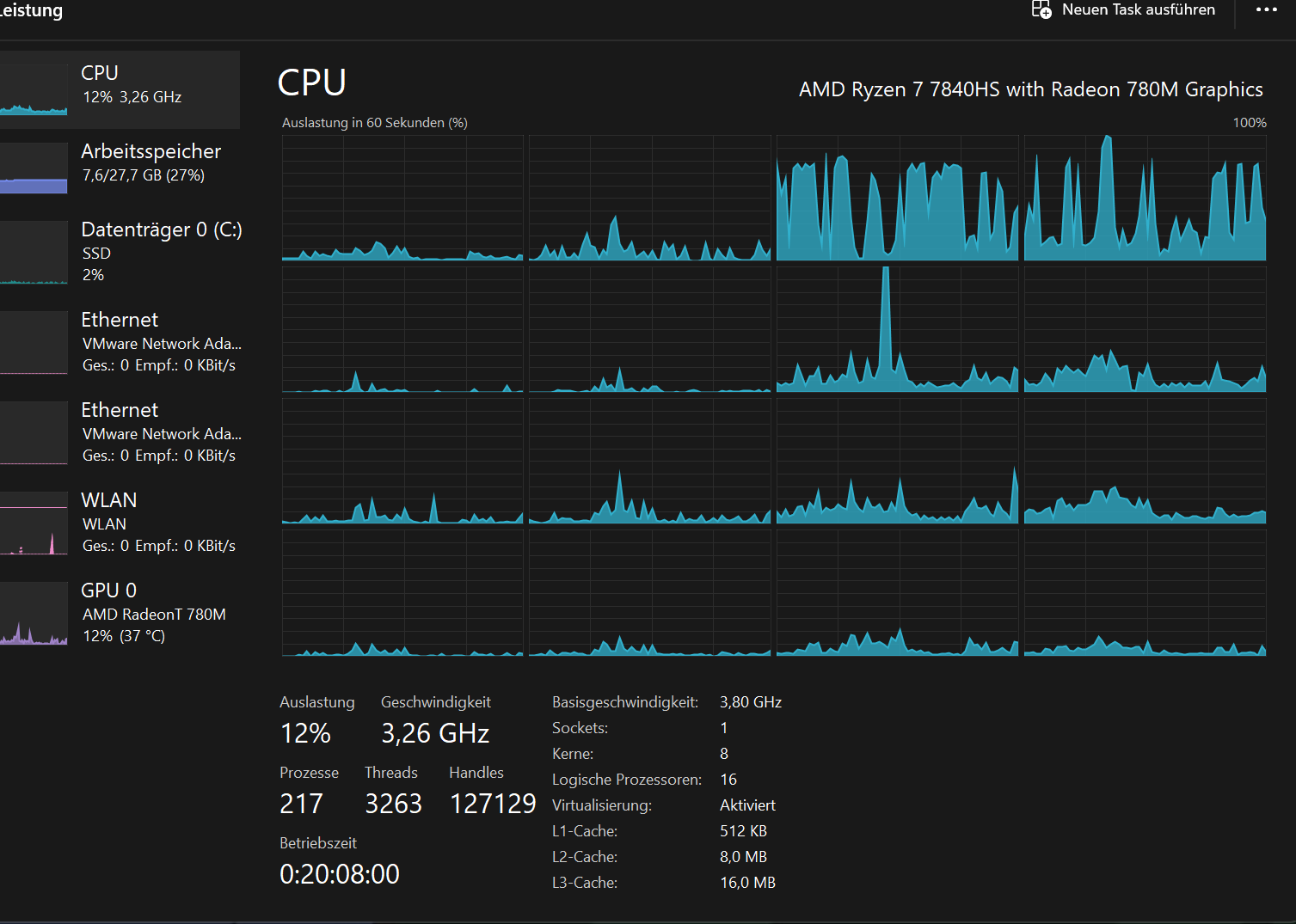Click the Kerne: label
Image resolution: width=1296 pixels, height=924 pixels.
[x=573, y=754]
